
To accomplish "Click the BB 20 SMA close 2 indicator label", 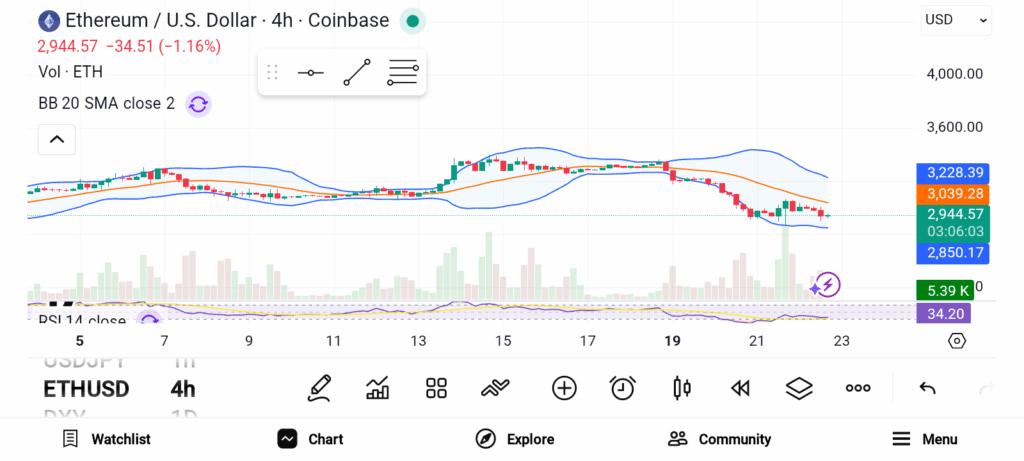I will (106, 103).
